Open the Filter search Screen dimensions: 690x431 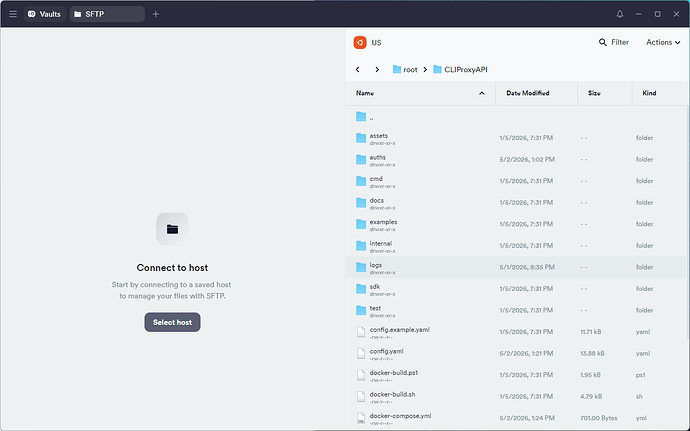614,42
